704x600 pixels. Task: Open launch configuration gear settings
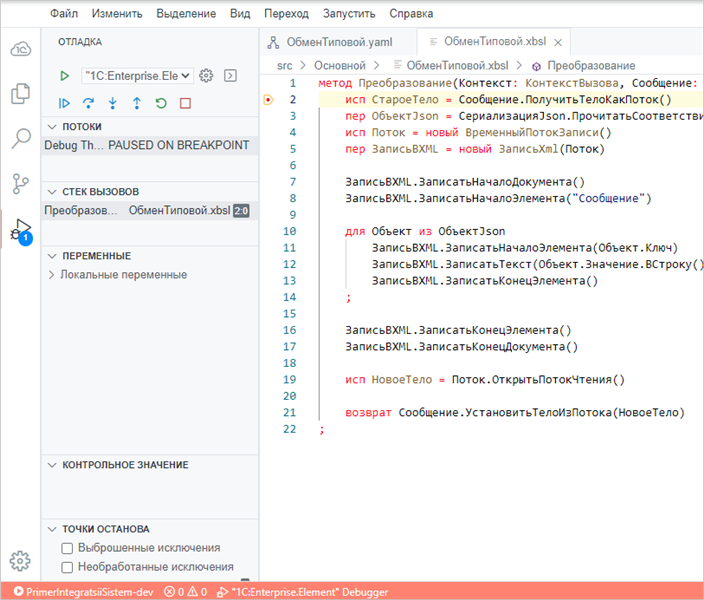[x=207, y=75]
